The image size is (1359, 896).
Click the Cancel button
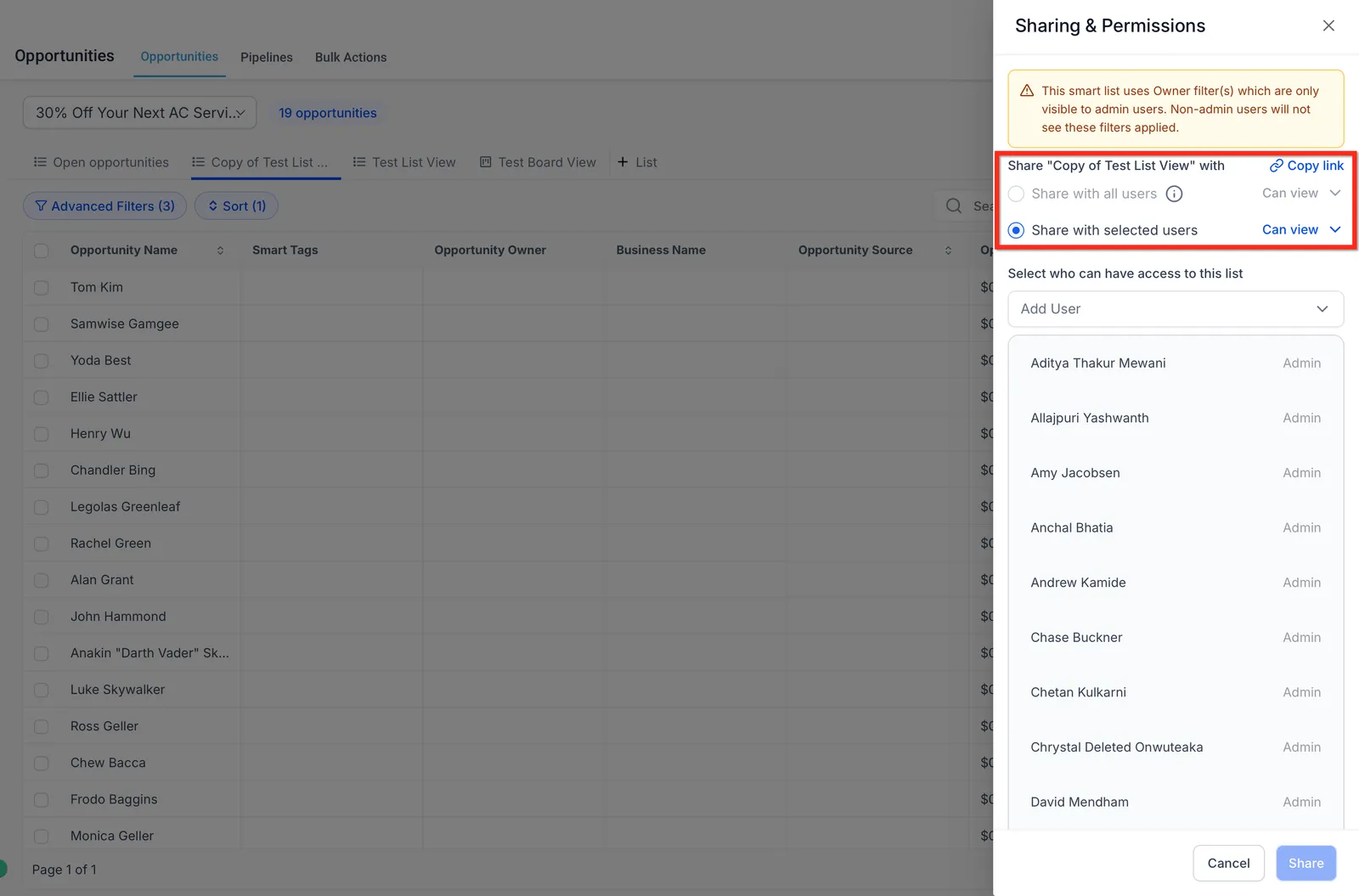click(1228, 863)
